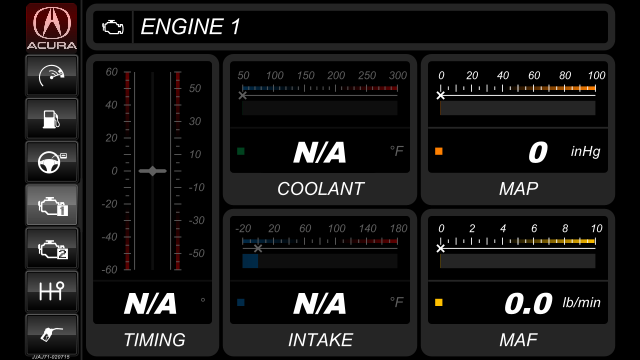Viewport: 640px width, 360px height.
Task: Select the fuel nozzle sidebar icon
Action: [x=51, y=334]
